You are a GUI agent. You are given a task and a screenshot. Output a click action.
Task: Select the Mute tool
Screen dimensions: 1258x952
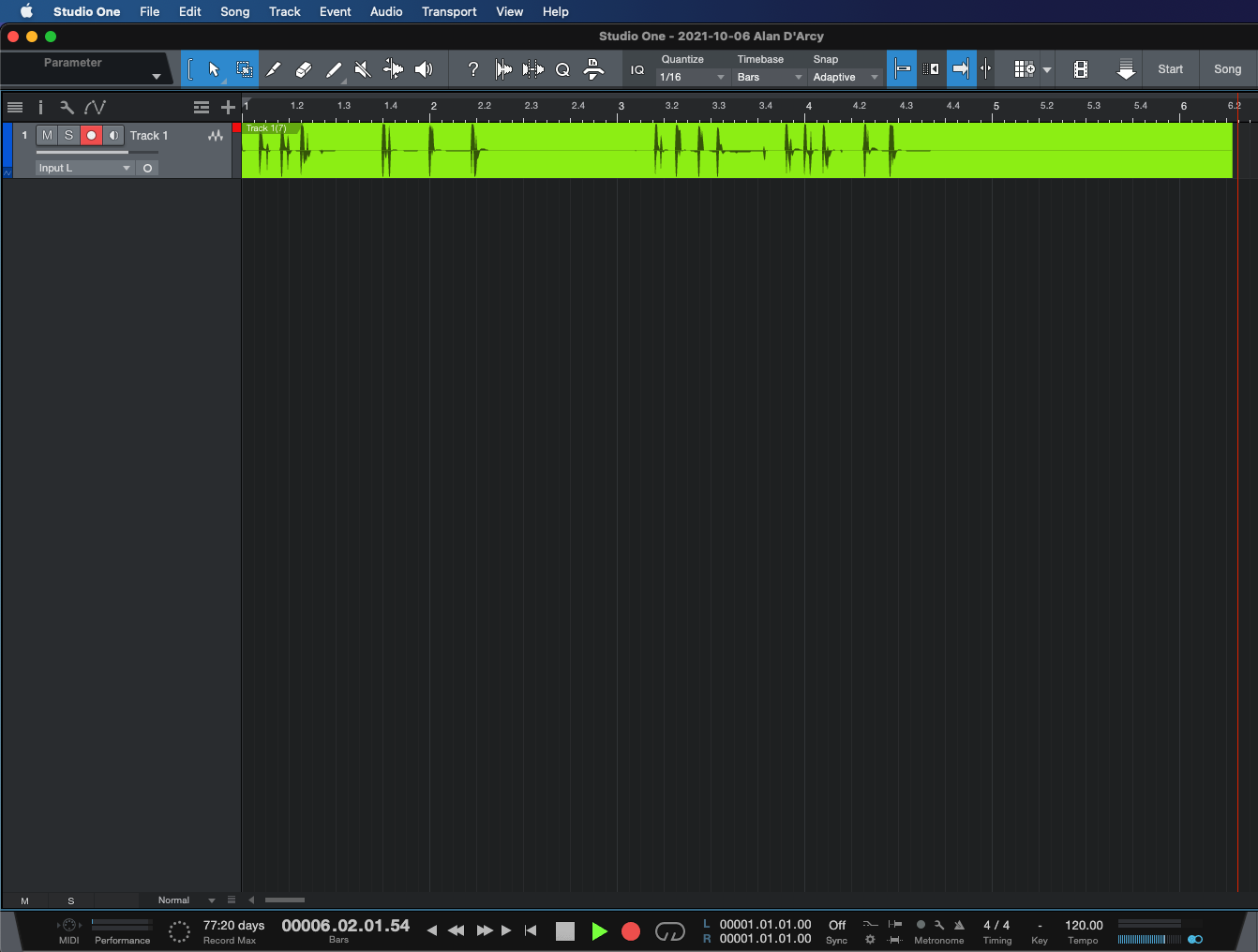pyautogui.click(x=363, y=68)
